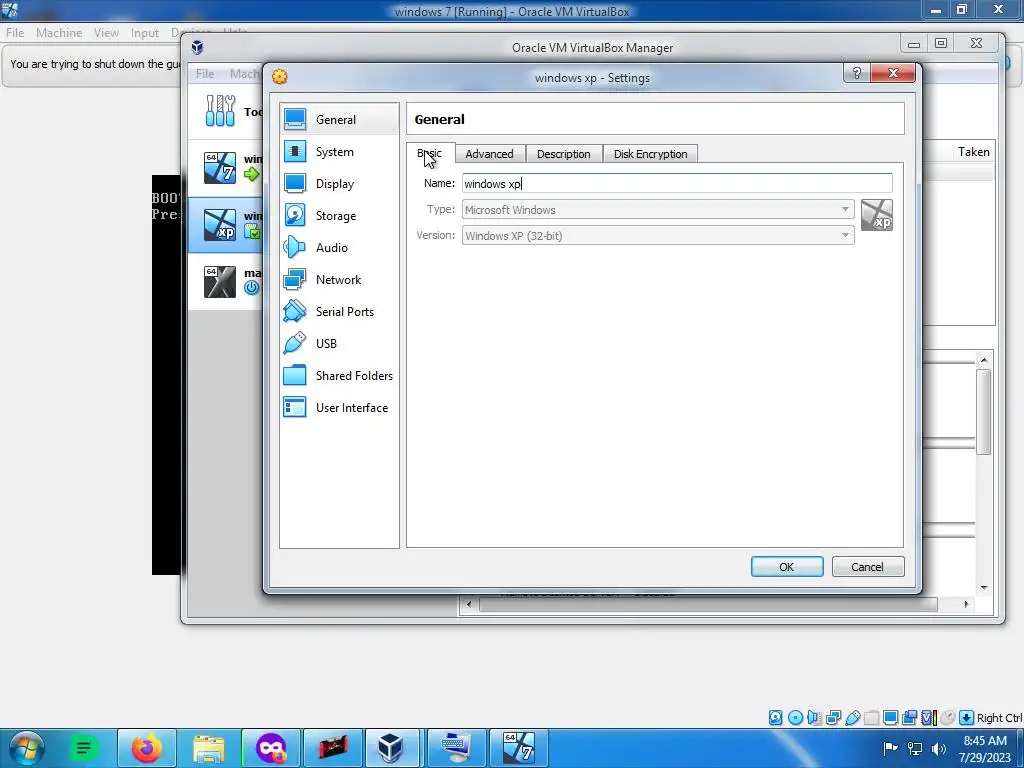Open the Type dropdown (Microsoft Windows)
Screen dimensions: 1024x768
click(x=658, y=210)
